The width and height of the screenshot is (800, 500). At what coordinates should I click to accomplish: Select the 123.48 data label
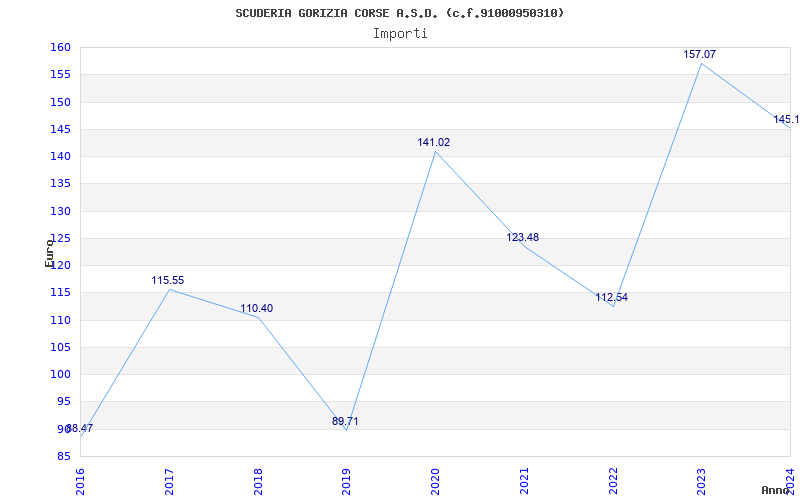tap(522, 237)
